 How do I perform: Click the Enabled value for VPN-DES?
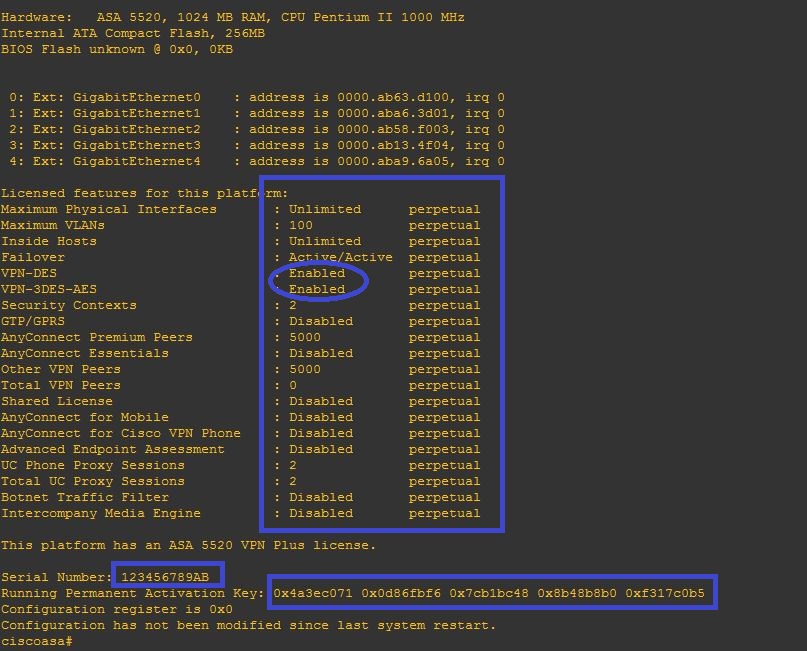pyautogui.click(x=317, y=273)
